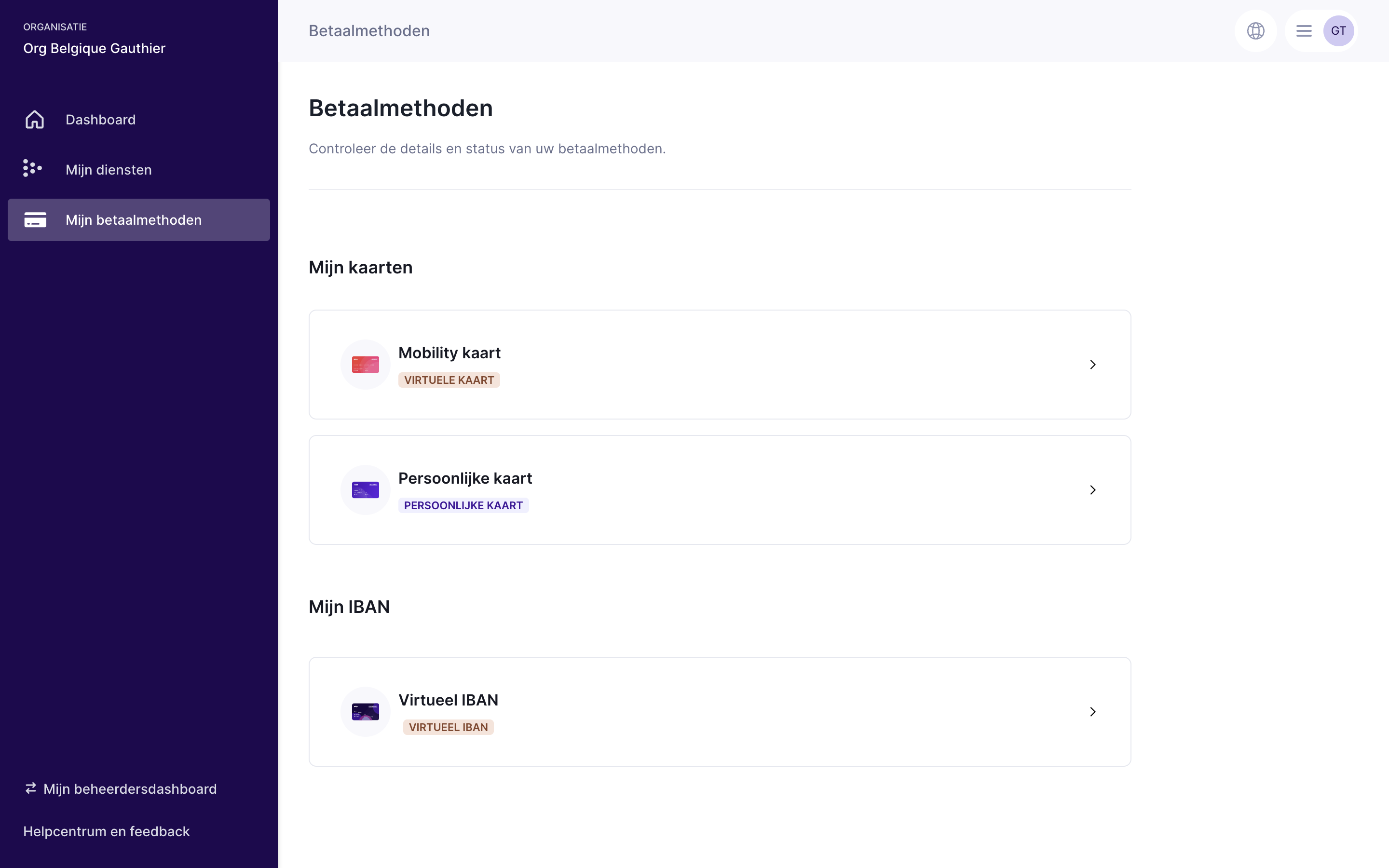Open the globe language selector

1255,31
